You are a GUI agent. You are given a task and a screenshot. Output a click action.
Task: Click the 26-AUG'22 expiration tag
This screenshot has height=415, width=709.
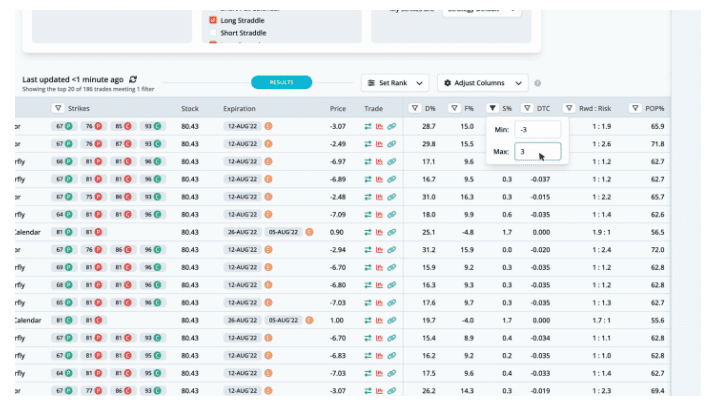point(243,231)
